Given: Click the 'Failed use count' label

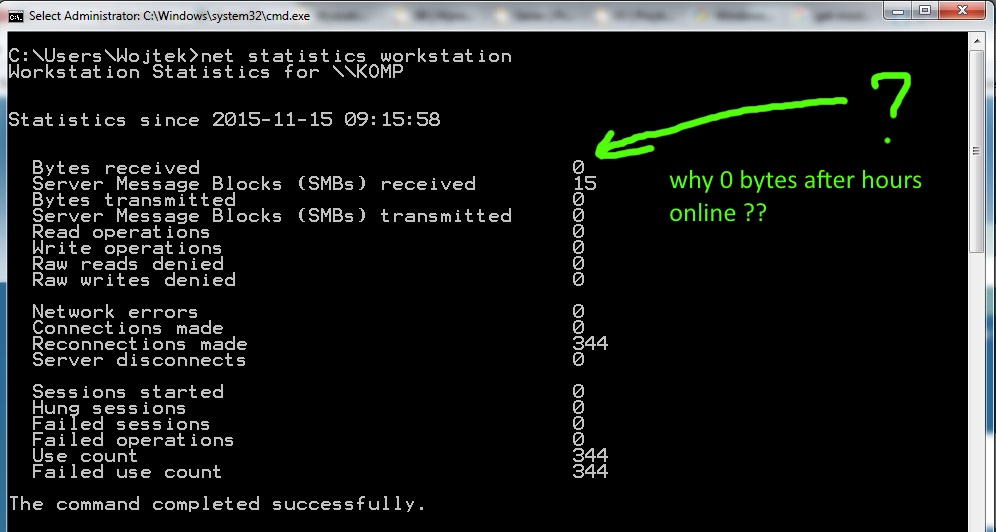Looking at the screenshot, I should (x=127, y=472).
